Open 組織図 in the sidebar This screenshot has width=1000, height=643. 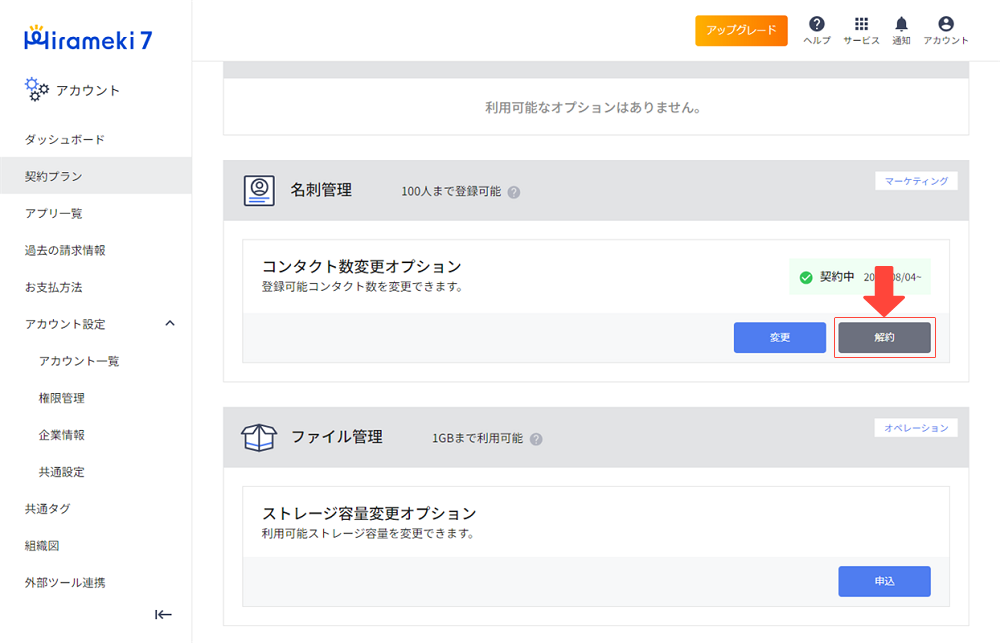tap(96, 545)
